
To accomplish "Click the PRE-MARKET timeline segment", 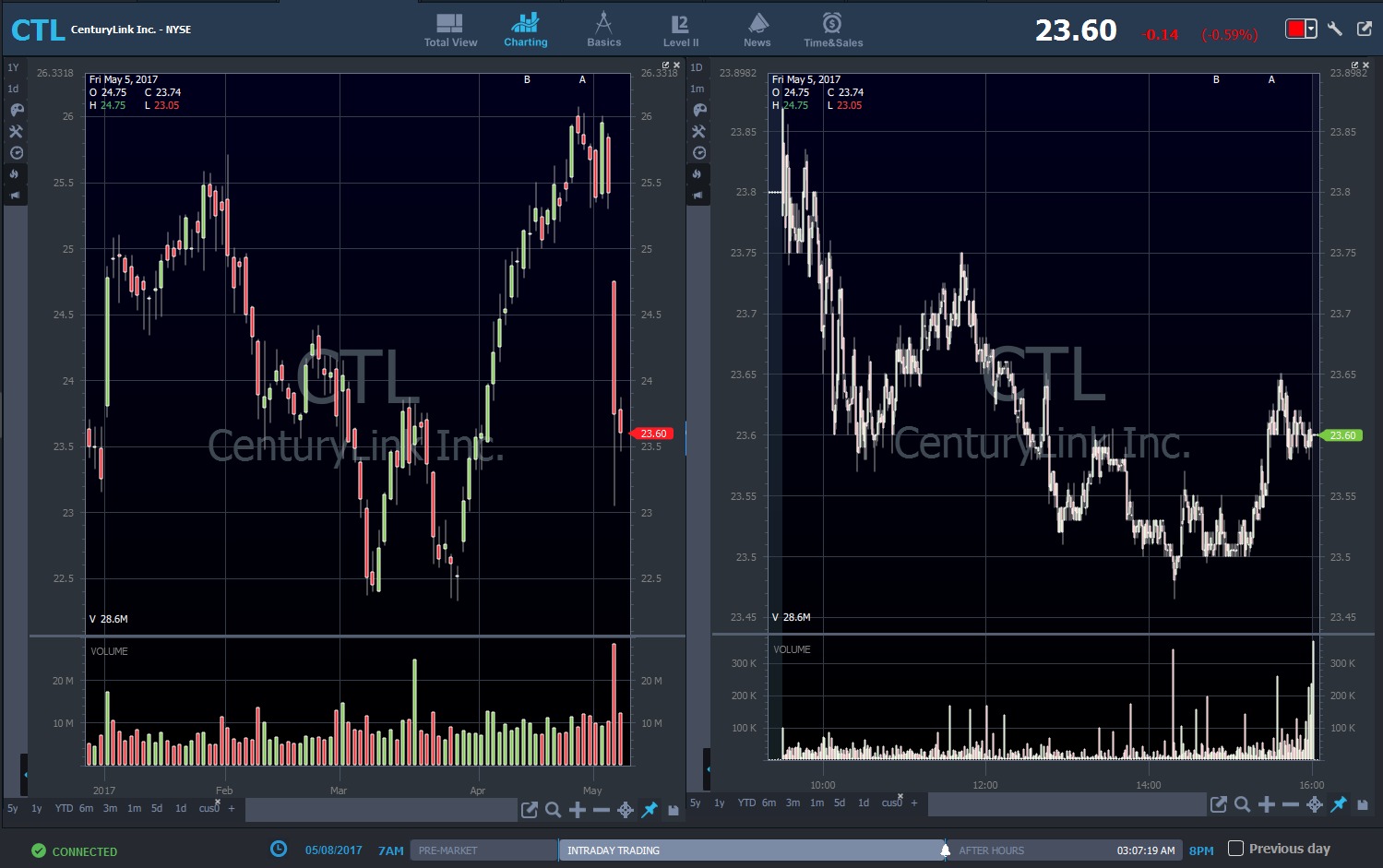I will click(x=484, y=850).
